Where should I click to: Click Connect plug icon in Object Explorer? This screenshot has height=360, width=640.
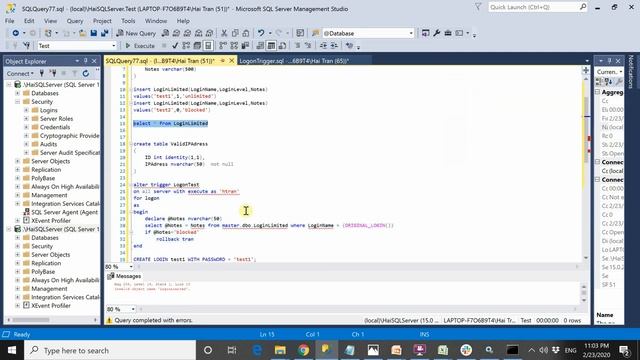[42, 73]
